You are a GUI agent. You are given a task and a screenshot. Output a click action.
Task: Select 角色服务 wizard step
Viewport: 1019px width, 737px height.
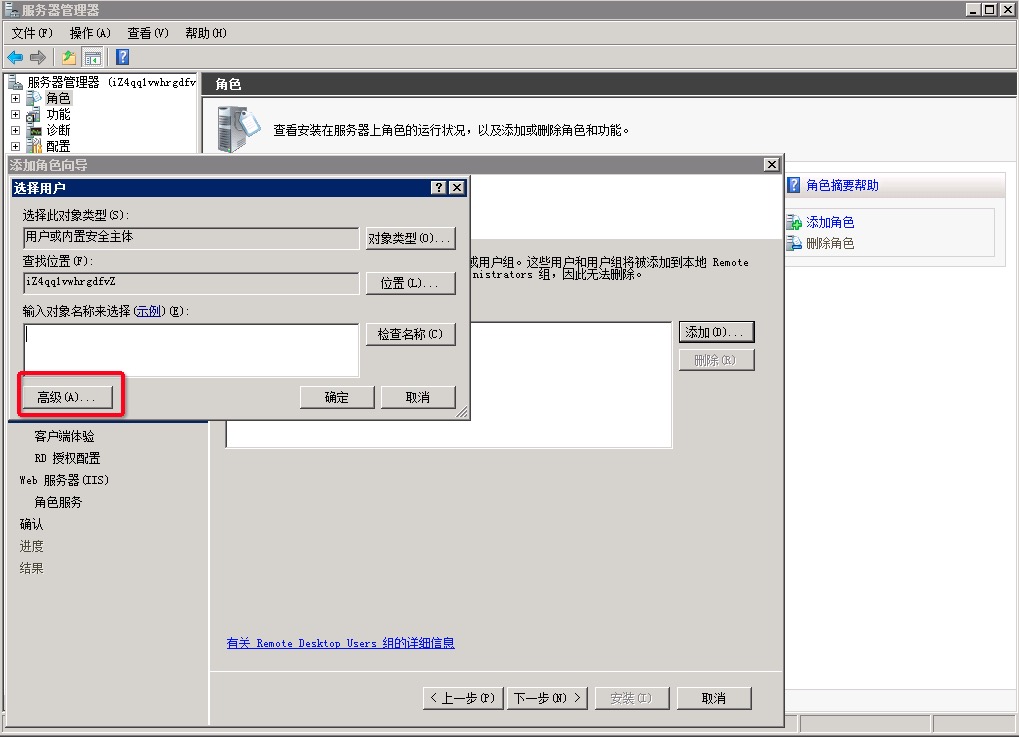tap(58, 502)
